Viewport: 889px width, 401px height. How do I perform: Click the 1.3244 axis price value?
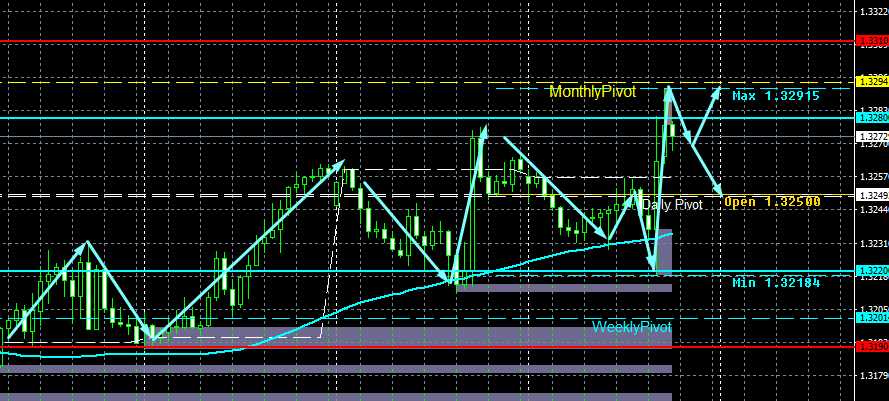[874, 210]
